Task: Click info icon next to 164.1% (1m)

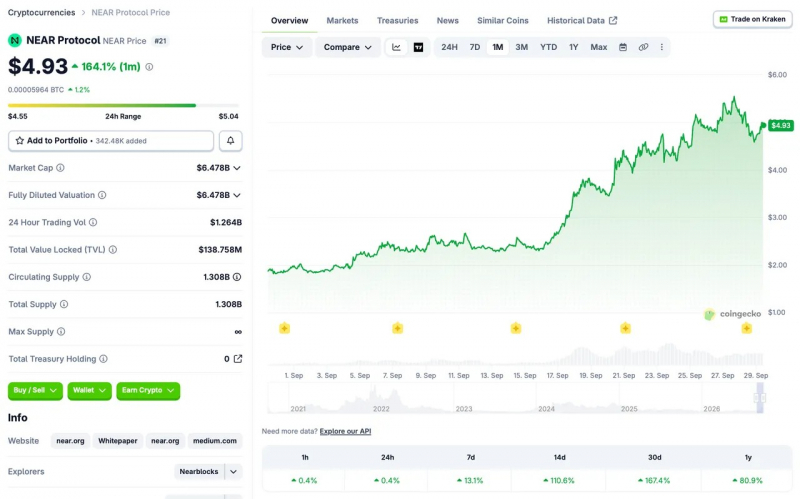Action: (149, 67)
